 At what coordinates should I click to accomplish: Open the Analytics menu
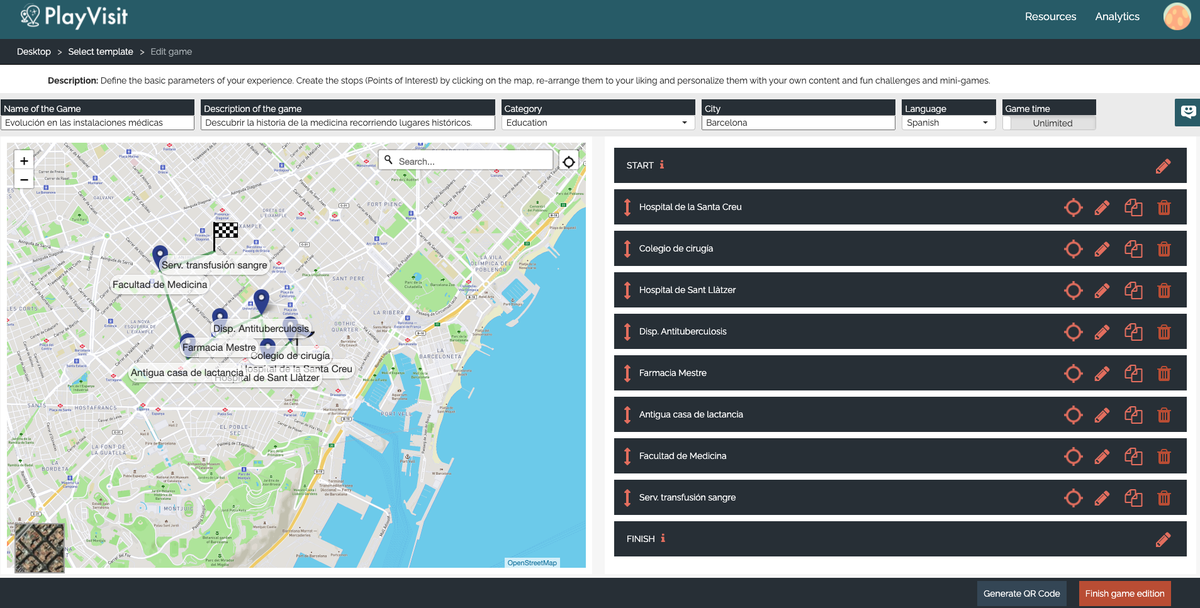click(1117, 16)
